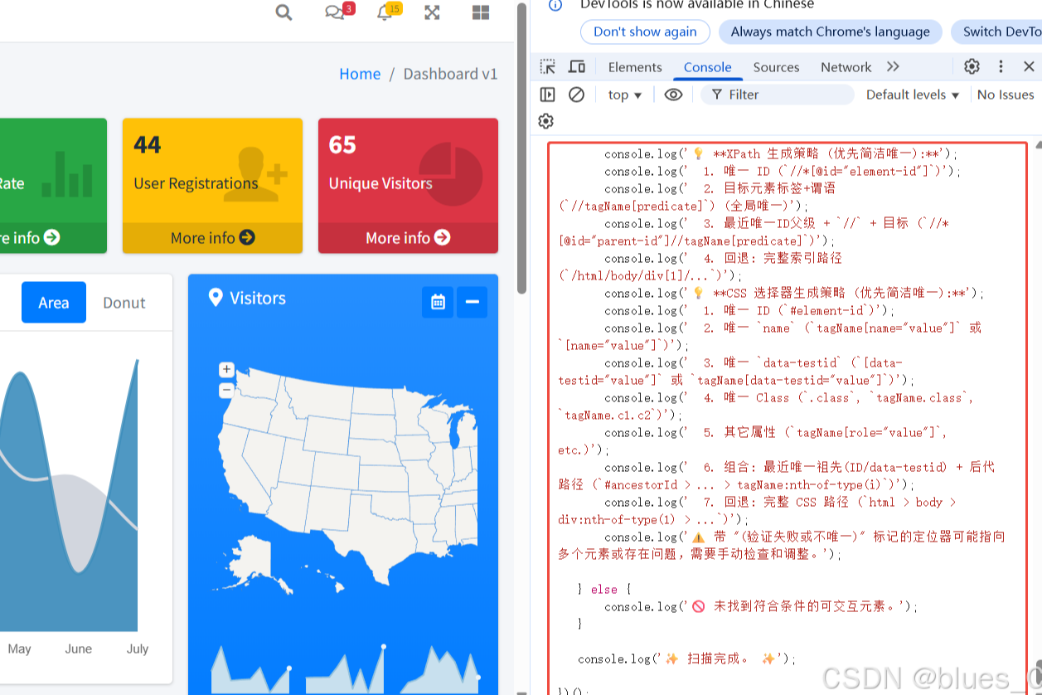Click the US map in Visitors card

[349, 478]
